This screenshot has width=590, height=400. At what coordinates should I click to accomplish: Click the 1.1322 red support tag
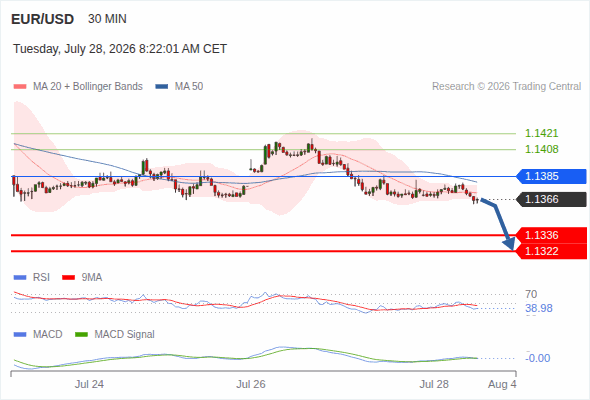click(551, 251)
